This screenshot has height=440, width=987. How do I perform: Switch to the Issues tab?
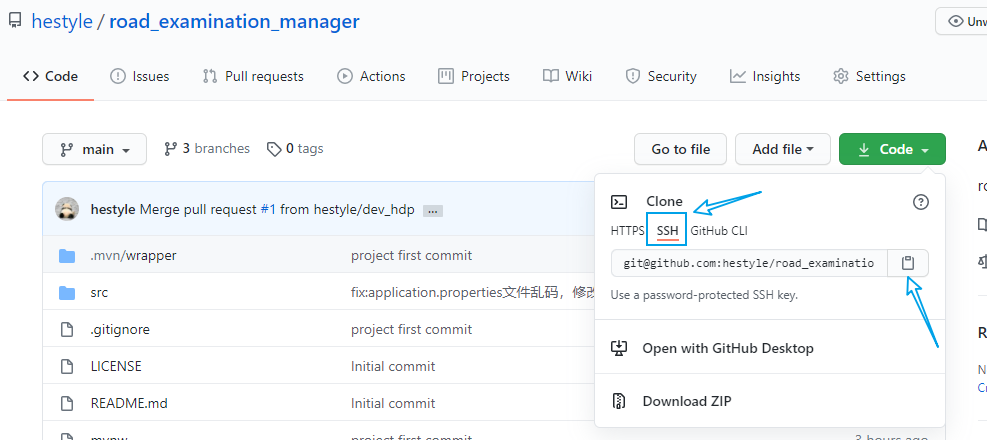click(139, 76)
